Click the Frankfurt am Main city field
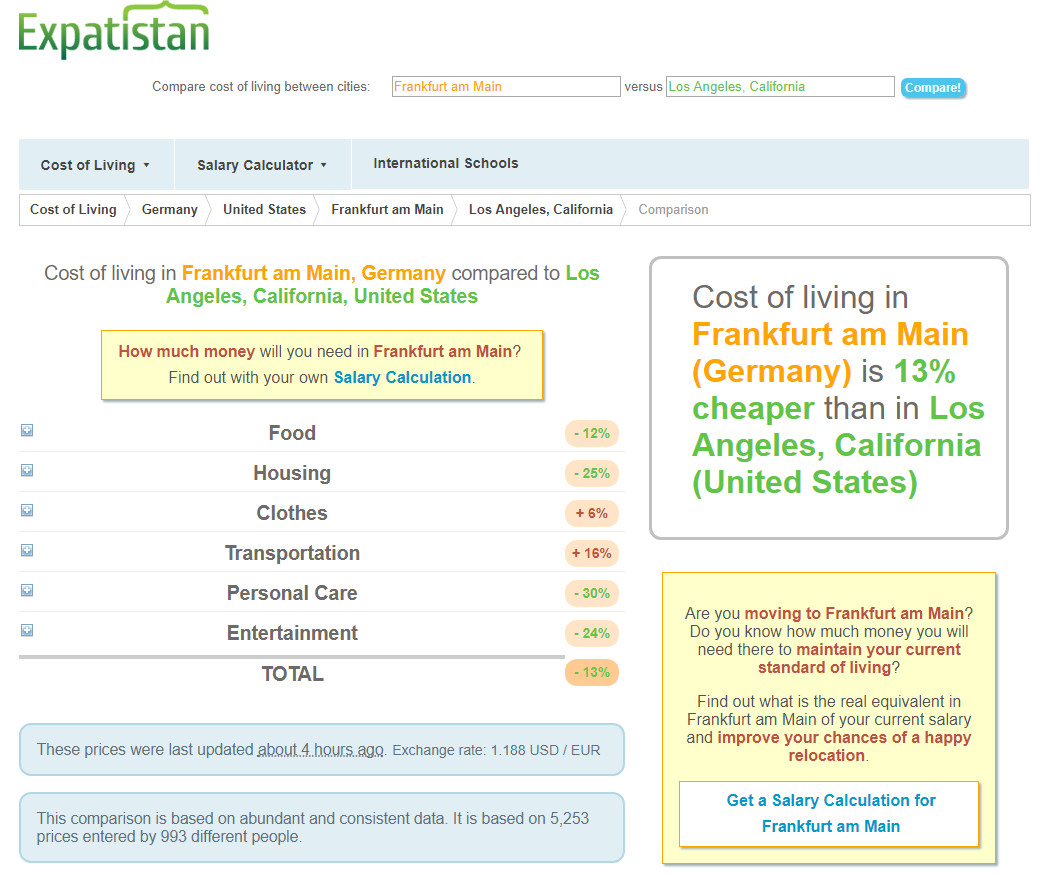This screenshot has height=877, width=1043. [x=506, y=87]
